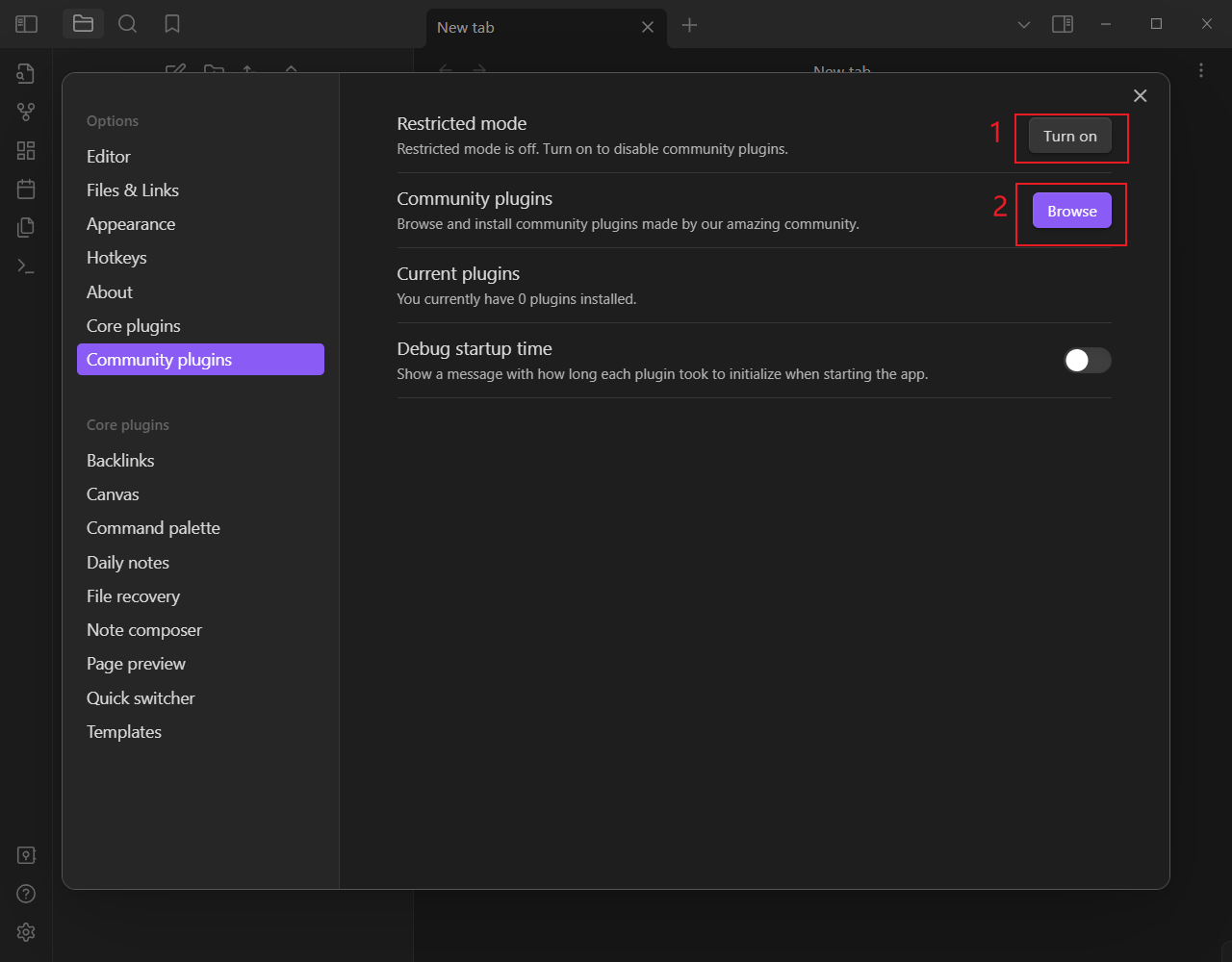This screenshot has height=962, width=1232.
Task: Toggle the right sidebar icon
Action: pos(1063,24)
